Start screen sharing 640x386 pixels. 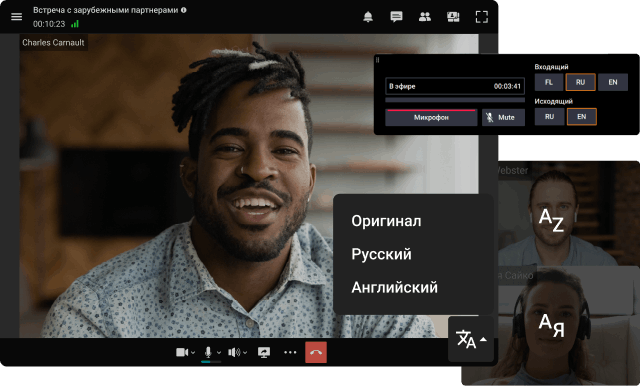pyautogui.click(x=264, y=352)
